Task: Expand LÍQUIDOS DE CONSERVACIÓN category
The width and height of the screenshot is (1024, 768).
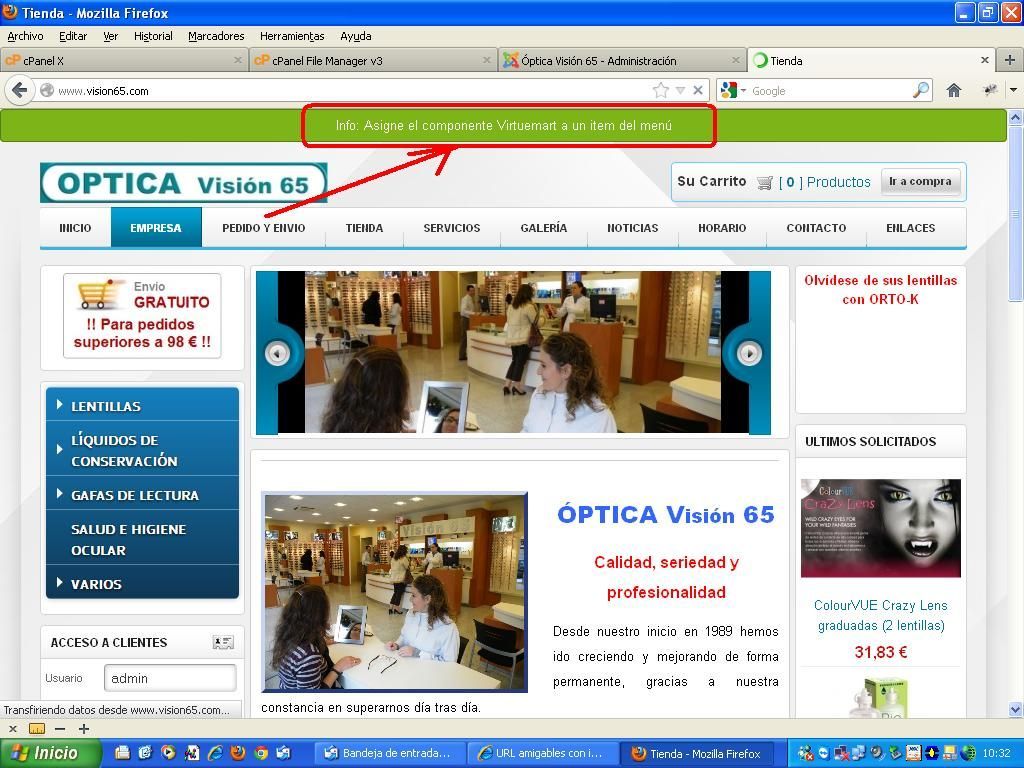Action: 142,450
